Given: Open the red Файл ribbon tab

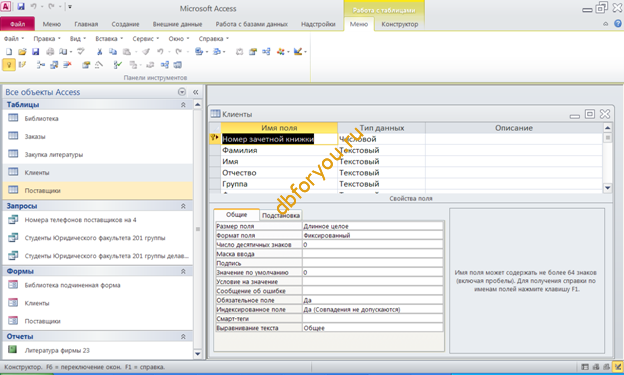Looking at the screenshot, I should tap(18, 24).
